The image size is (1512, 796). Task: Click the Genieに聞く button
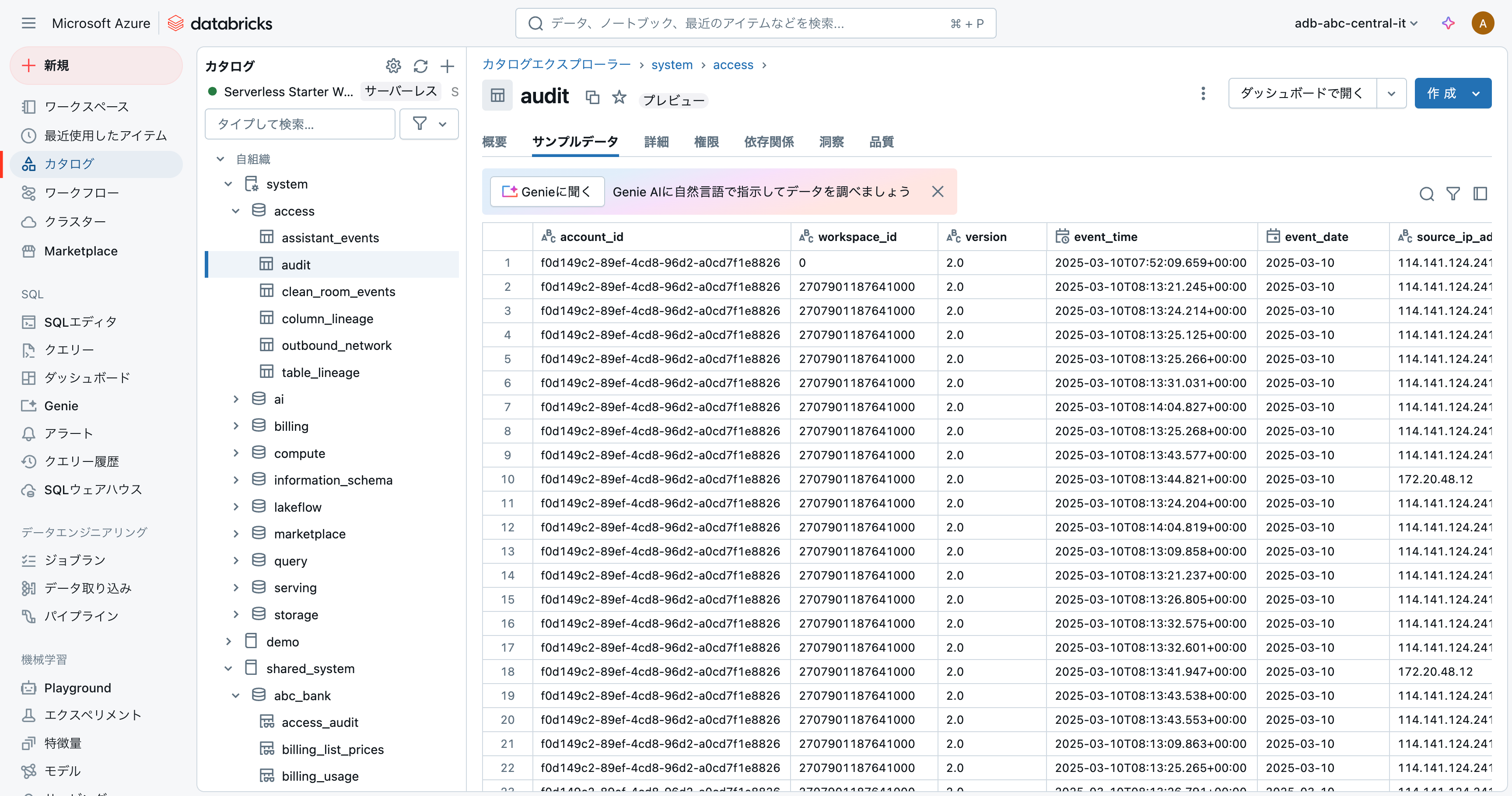pos(547,192)
